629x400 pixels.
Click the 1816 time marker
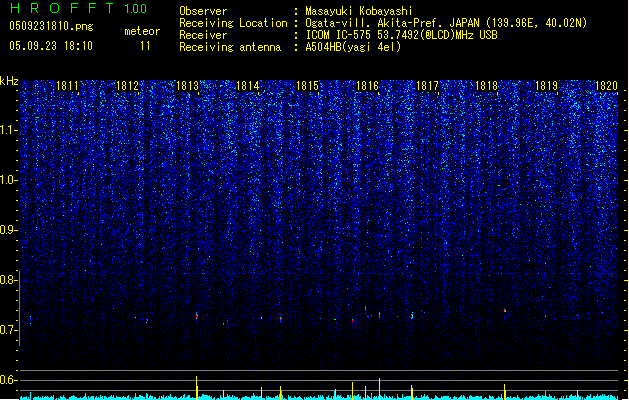pos(367,86)
